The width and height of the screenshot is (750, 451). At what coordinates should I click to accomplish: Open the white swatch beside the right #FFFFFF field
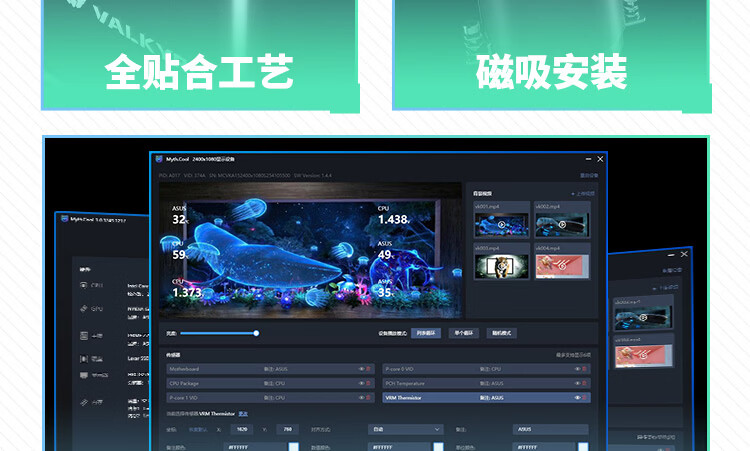pos(583,447)
